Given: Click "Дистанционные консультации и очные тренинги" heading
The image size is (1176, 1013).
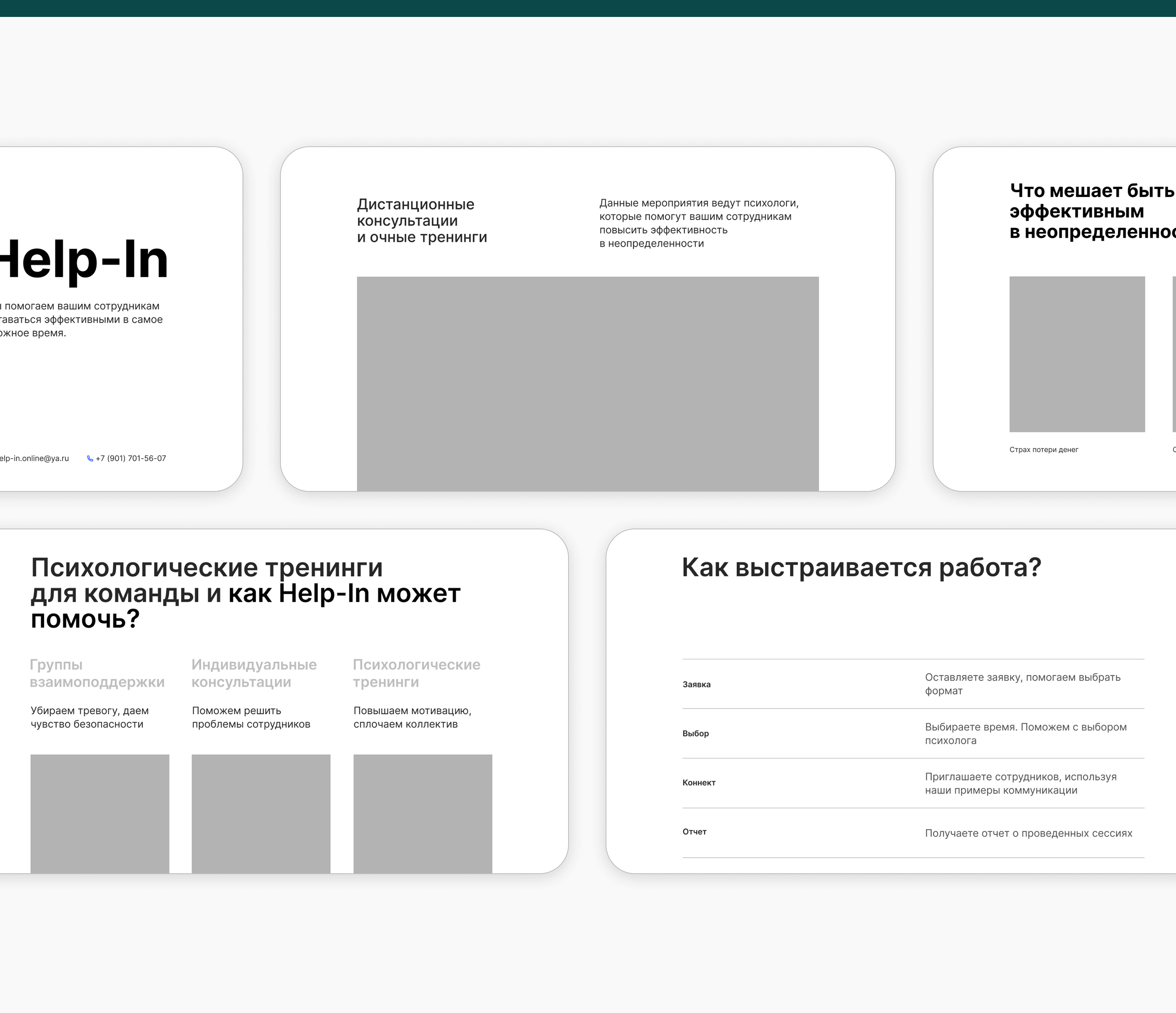Looking at the screenshot, I should coord(422,221).
